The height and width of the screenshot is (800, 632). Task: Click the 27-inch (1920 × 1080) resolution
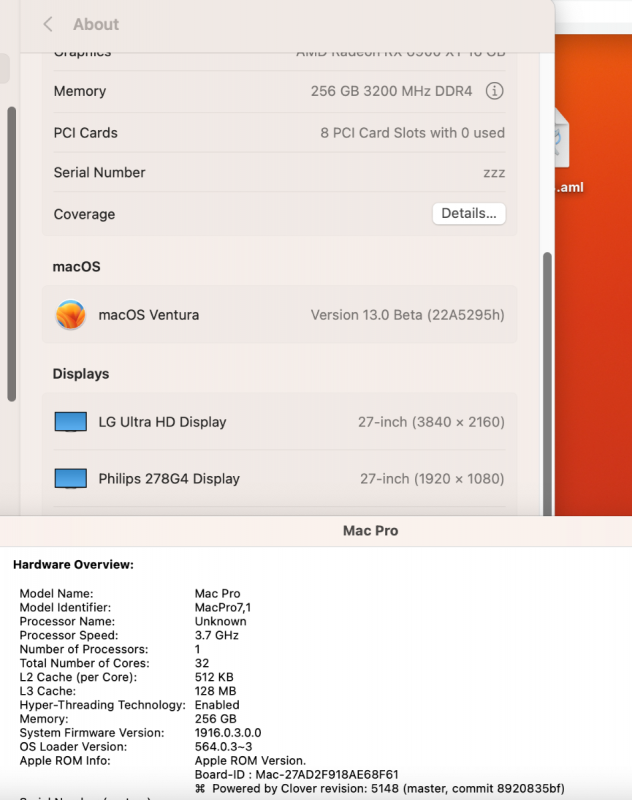pos(432,479)
